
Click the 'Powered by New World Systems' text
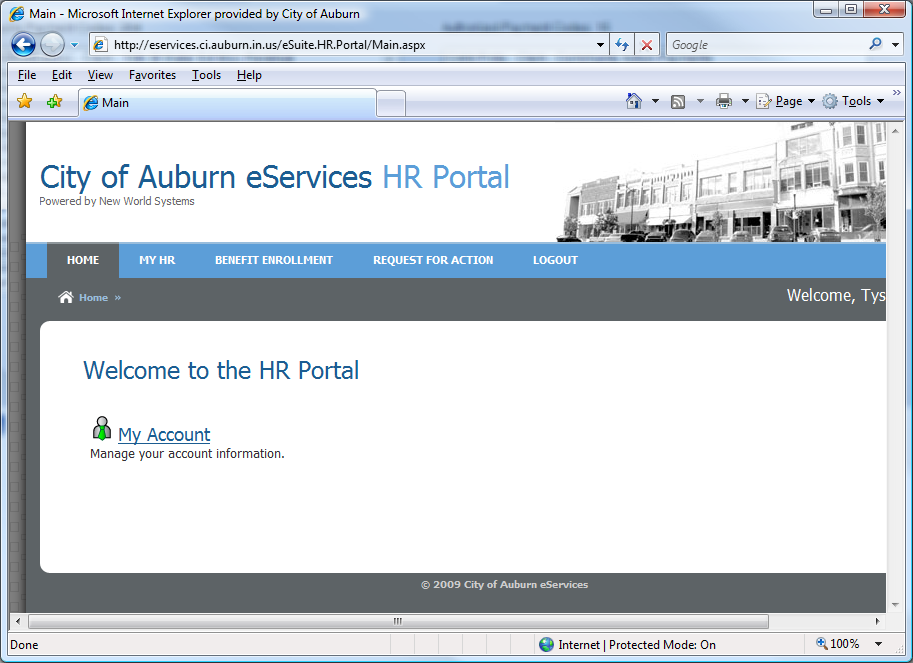(116, 201)
